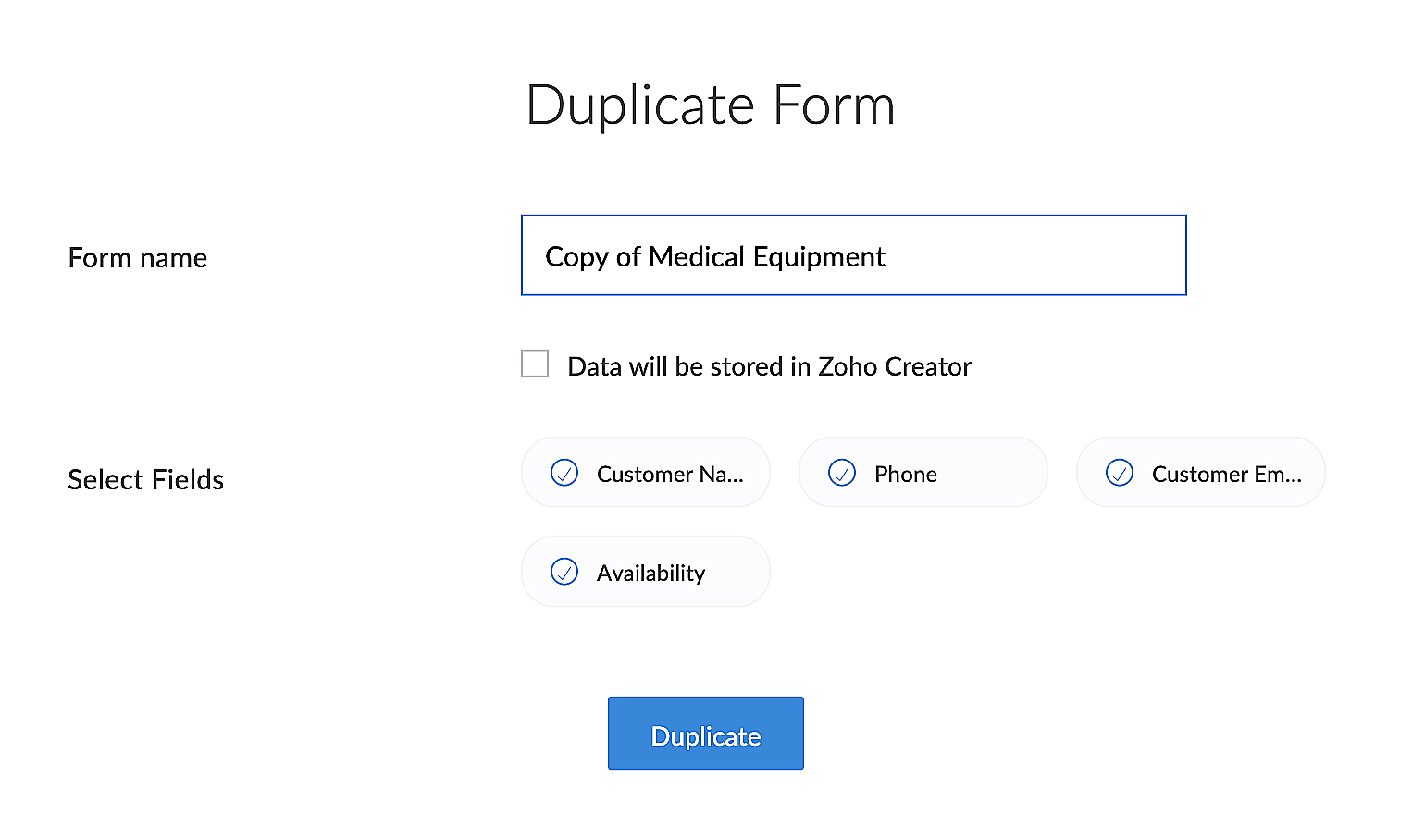The width and height of the screenshot is (1412, 840).
Task: Deselect the "Customer Em..." field chip label
Action: click(1226, 475)
